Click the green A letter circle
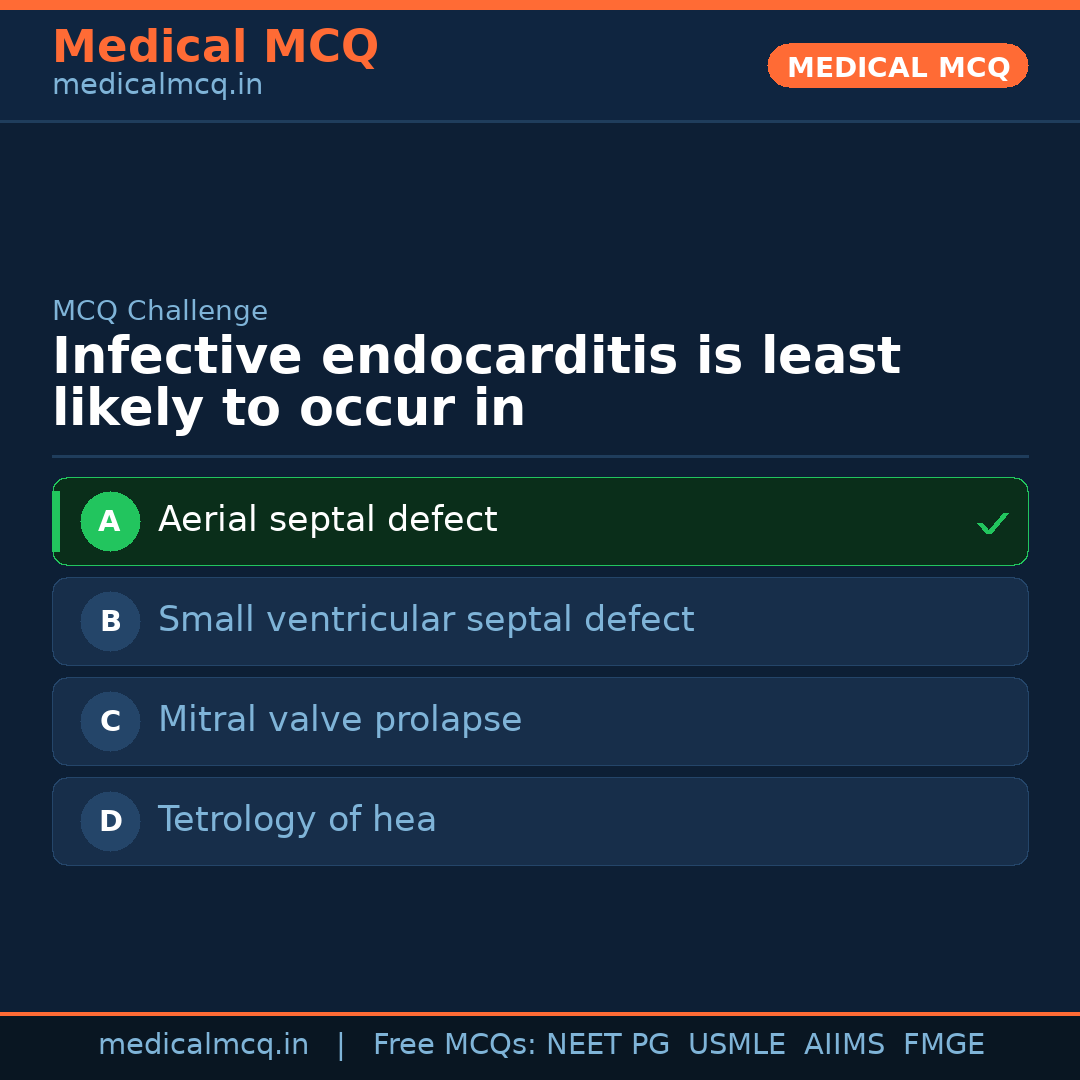This screenshot has height=1080, width=1080. [110, 521]
